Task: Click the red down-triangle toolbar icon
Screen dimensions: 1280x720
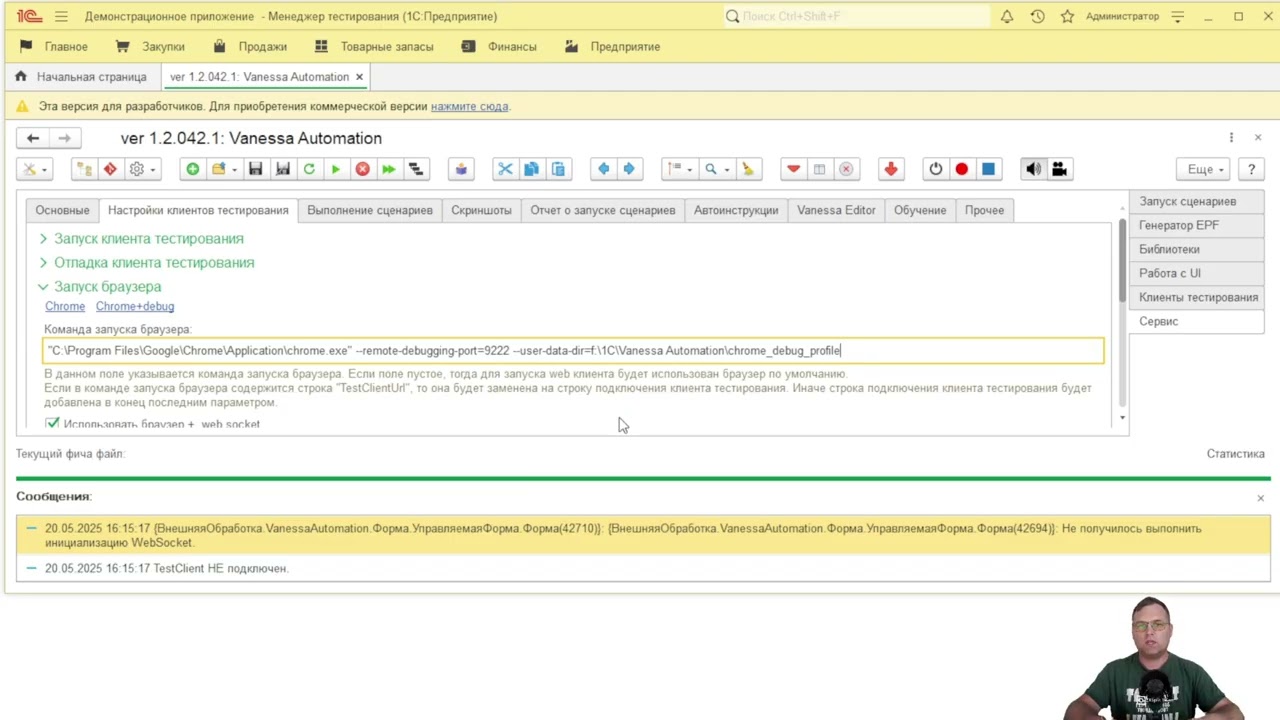Action: point(793,169)
